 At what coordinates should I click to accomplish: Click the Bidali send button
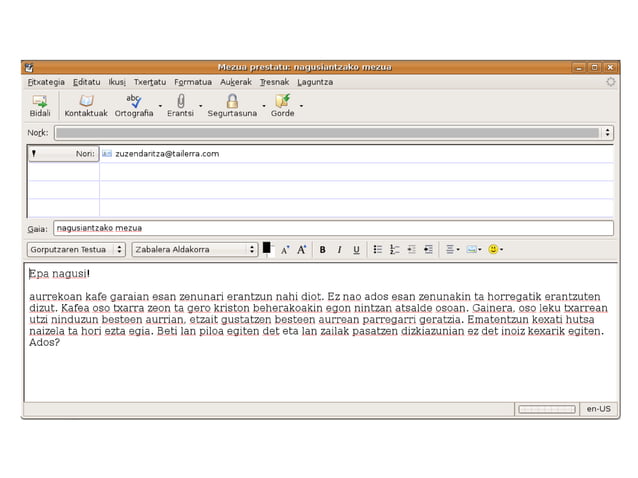coord(40,105)
